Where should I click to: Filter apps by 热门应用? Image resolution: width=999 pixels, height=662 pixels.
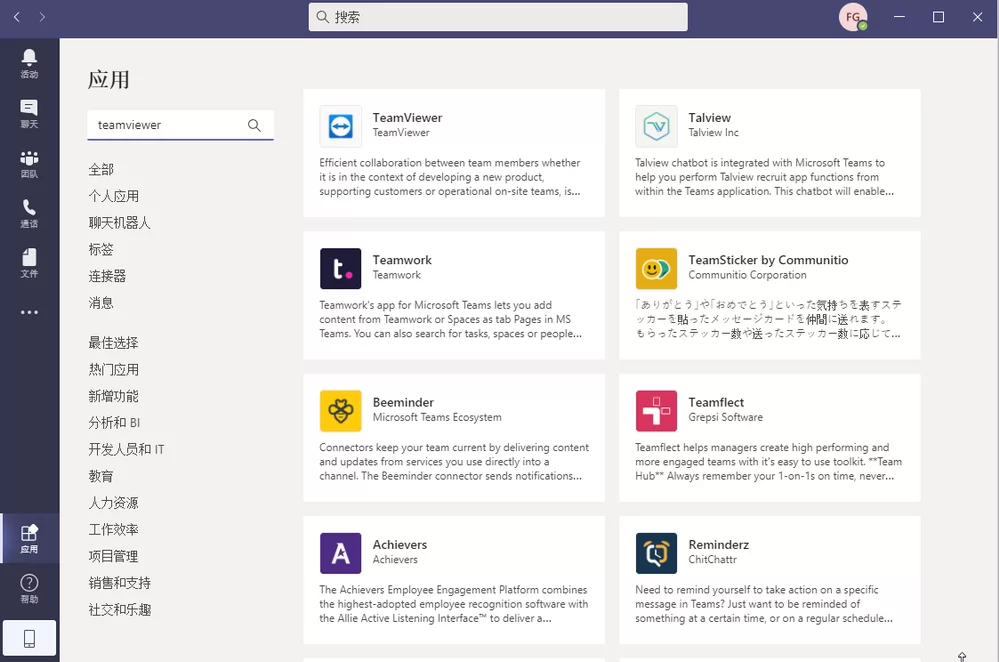tap(113, 368)
